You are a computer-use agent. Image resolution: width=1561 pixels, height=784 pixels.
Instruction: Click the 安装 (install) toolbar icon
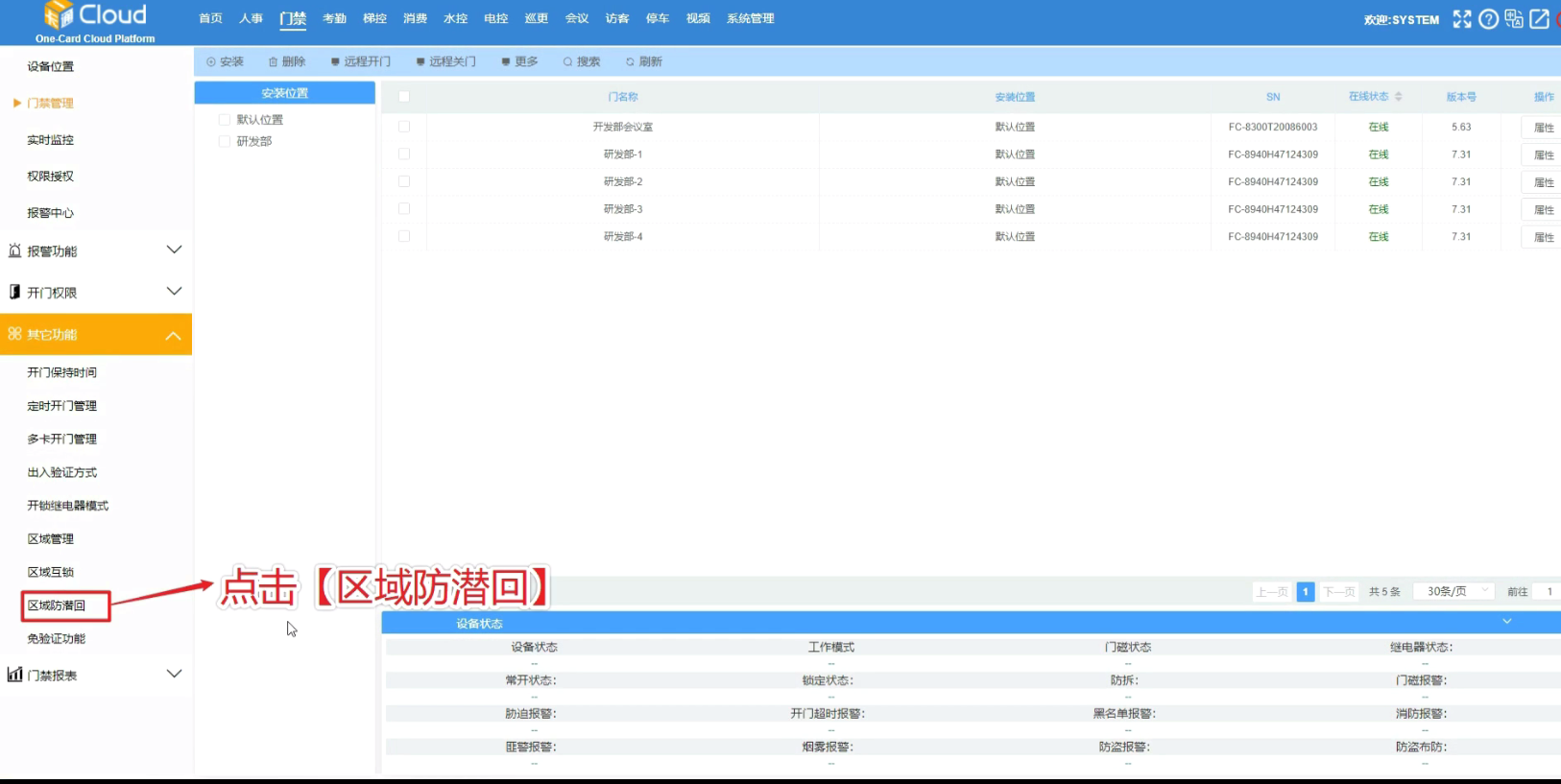pos(211,61)
